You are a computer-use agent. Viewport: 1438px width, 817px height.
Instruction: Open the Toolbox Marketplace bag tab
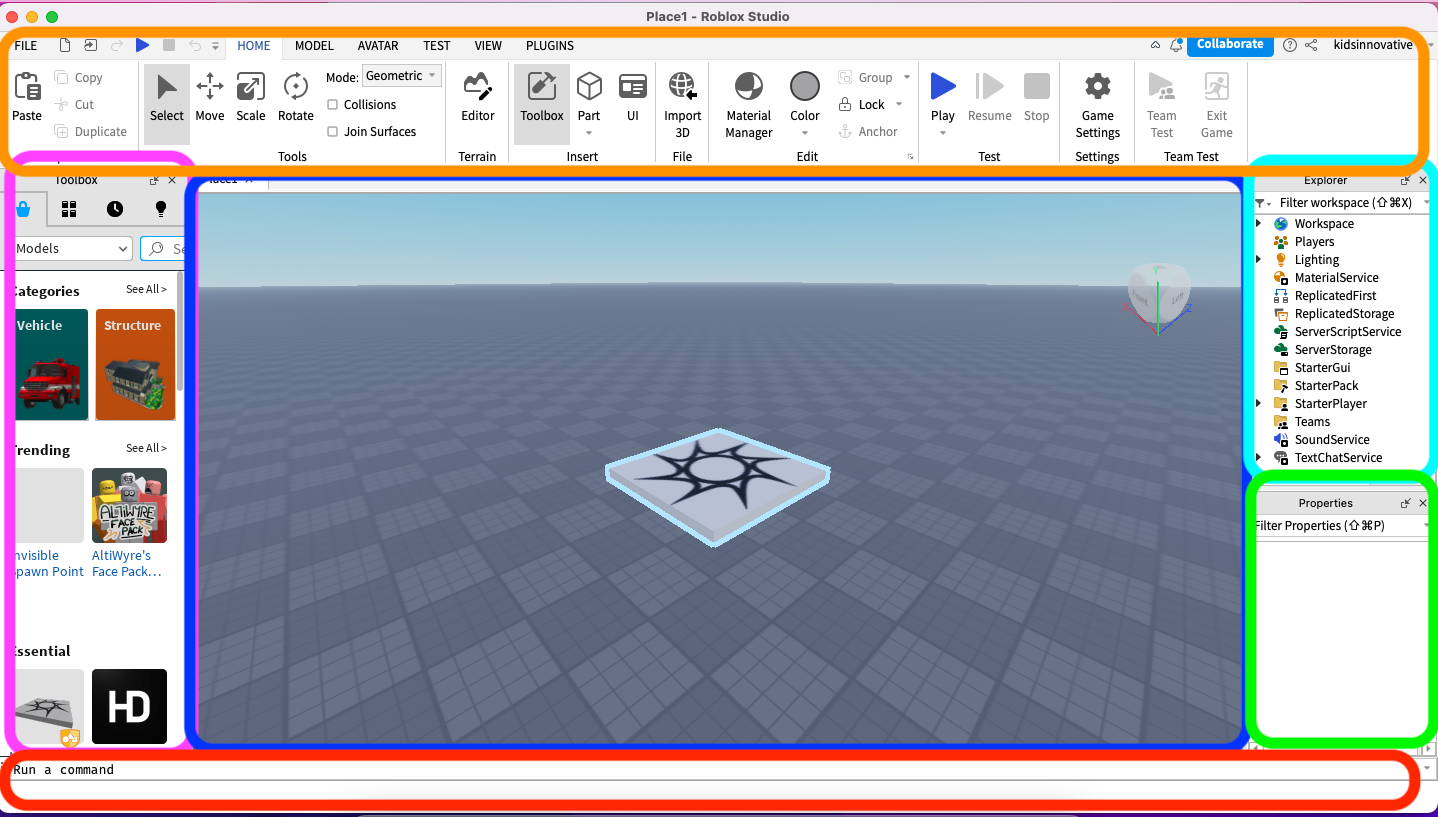coord(24,209)
